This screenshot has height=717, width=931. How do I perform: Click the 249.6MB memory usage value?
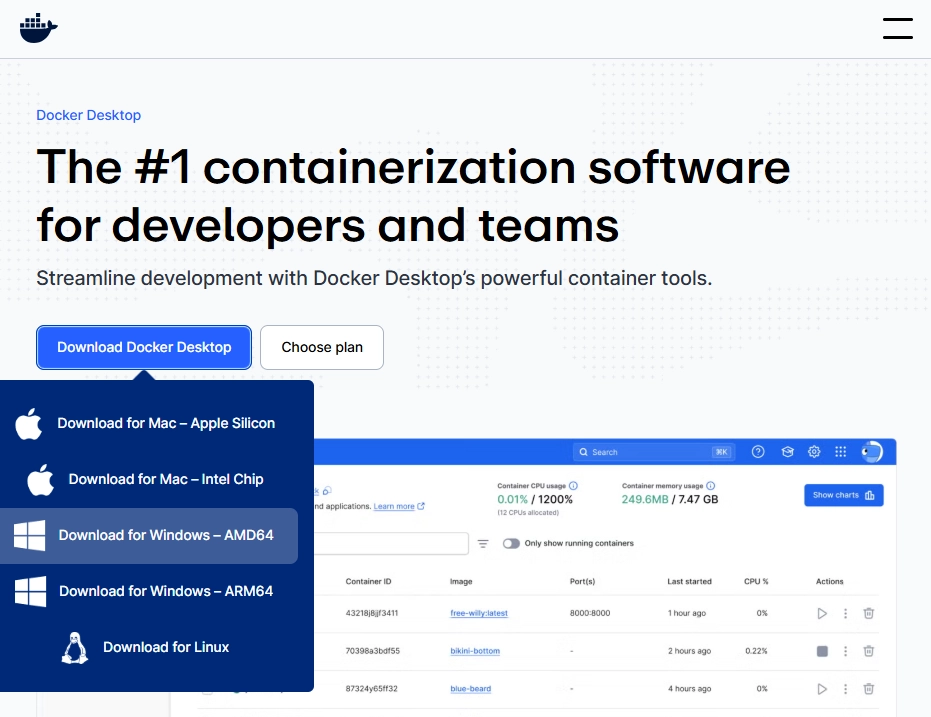pos(645,500)
